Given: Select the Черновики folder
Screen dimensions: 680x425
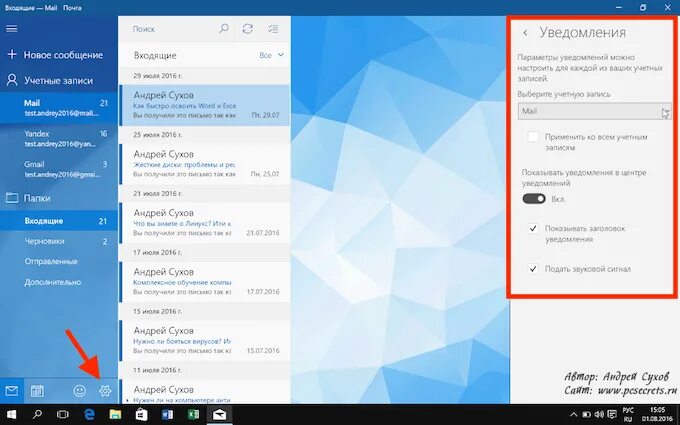Looking at the screenshot, I should click(x=59, y=241).
